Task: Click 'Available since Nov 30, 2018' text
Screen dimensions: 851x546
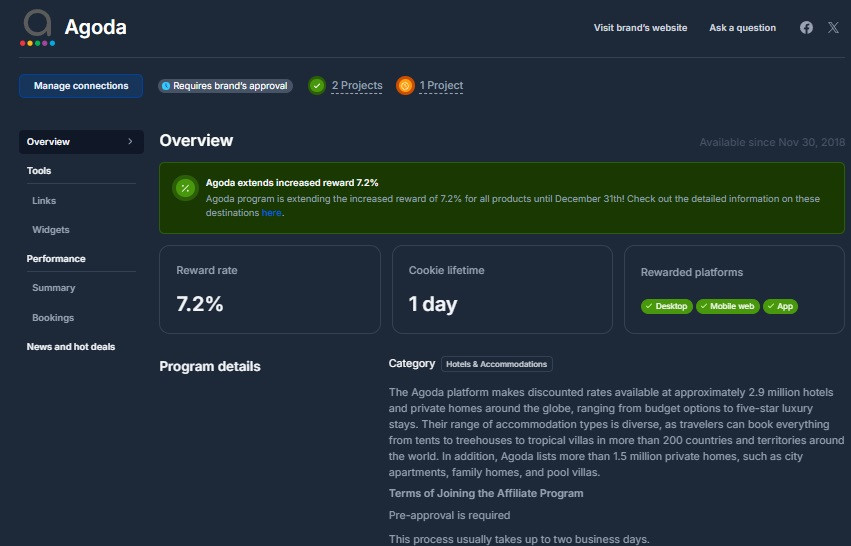Action: coord(772,142)
